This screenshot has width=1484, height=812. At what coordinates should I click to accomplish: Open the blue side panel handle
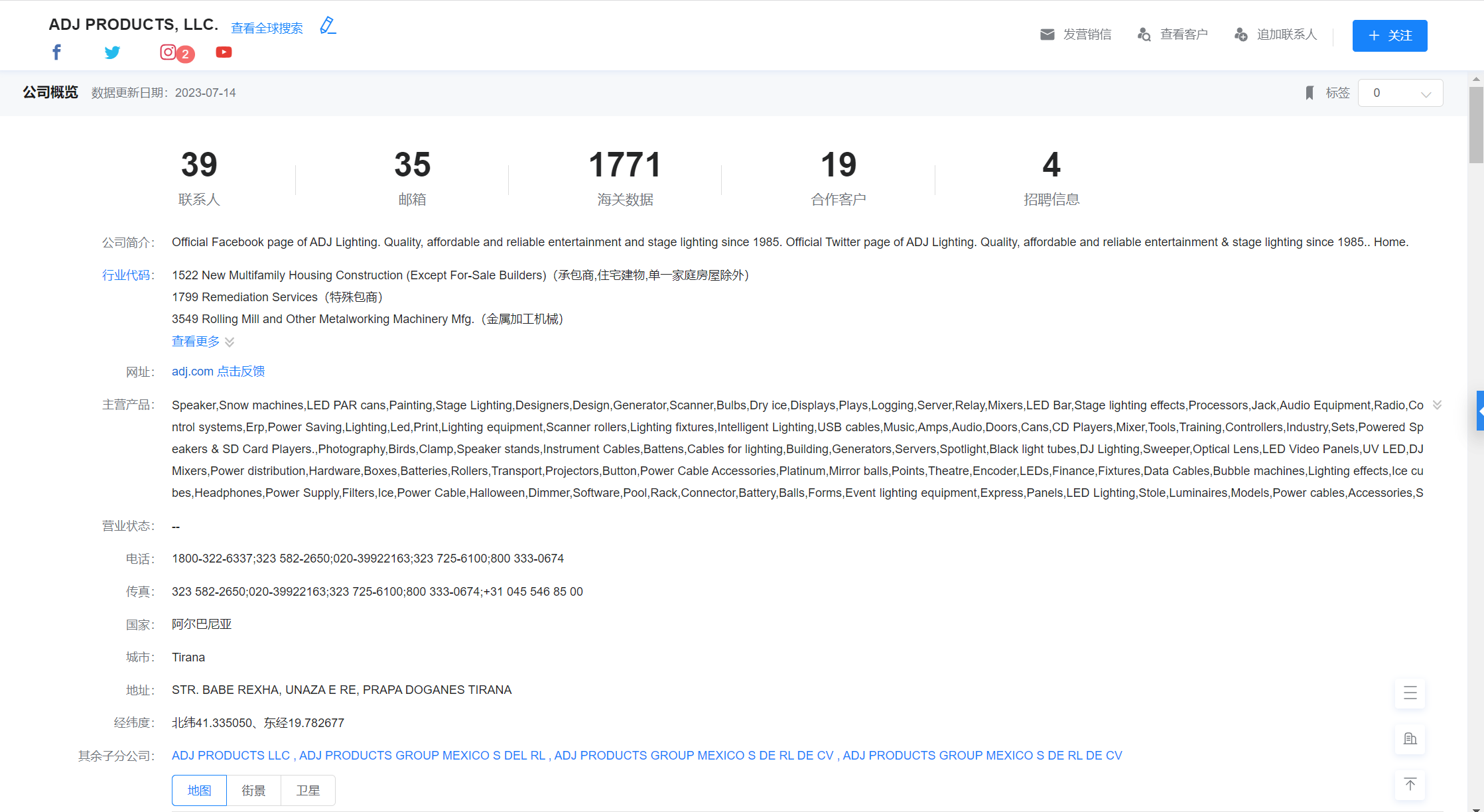click(1480, 411)
